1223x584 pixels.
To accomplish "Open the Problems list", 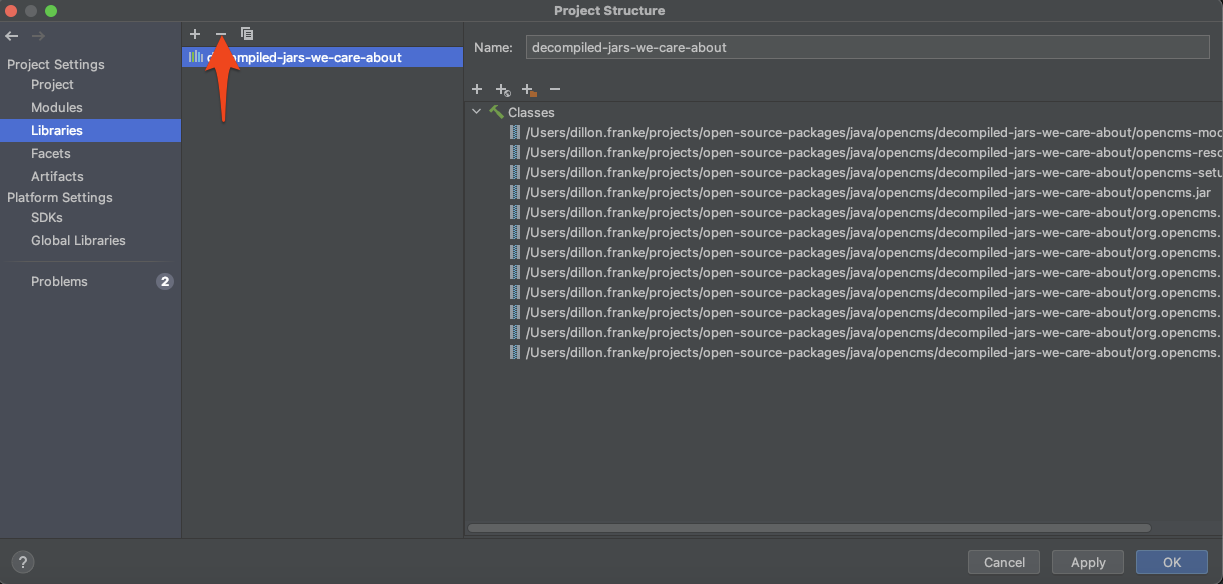I will (x=59, y=281).
